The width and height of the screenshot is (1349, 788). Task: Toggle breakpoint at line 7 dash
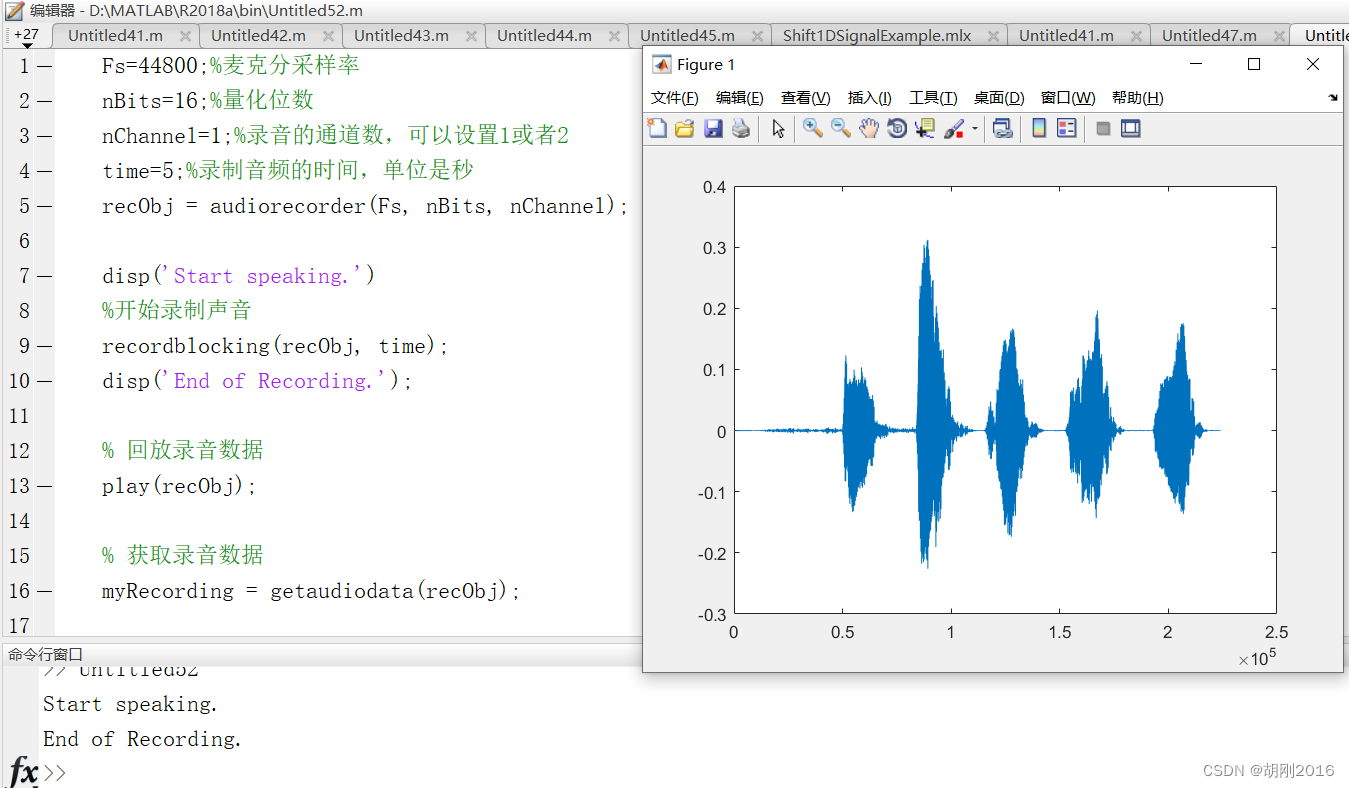pyautogui.click(x=44, y=276)
